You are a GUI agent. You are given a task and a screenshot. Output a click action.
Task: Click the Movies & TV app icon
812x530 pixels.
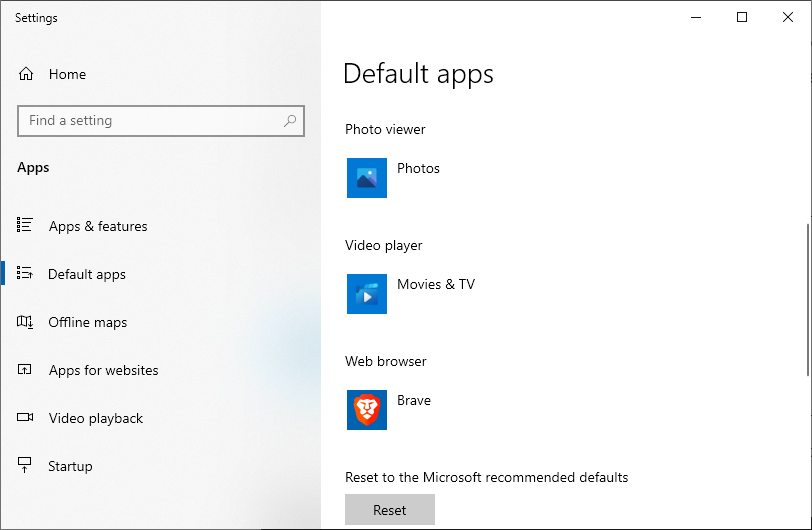tap(366, 294)
